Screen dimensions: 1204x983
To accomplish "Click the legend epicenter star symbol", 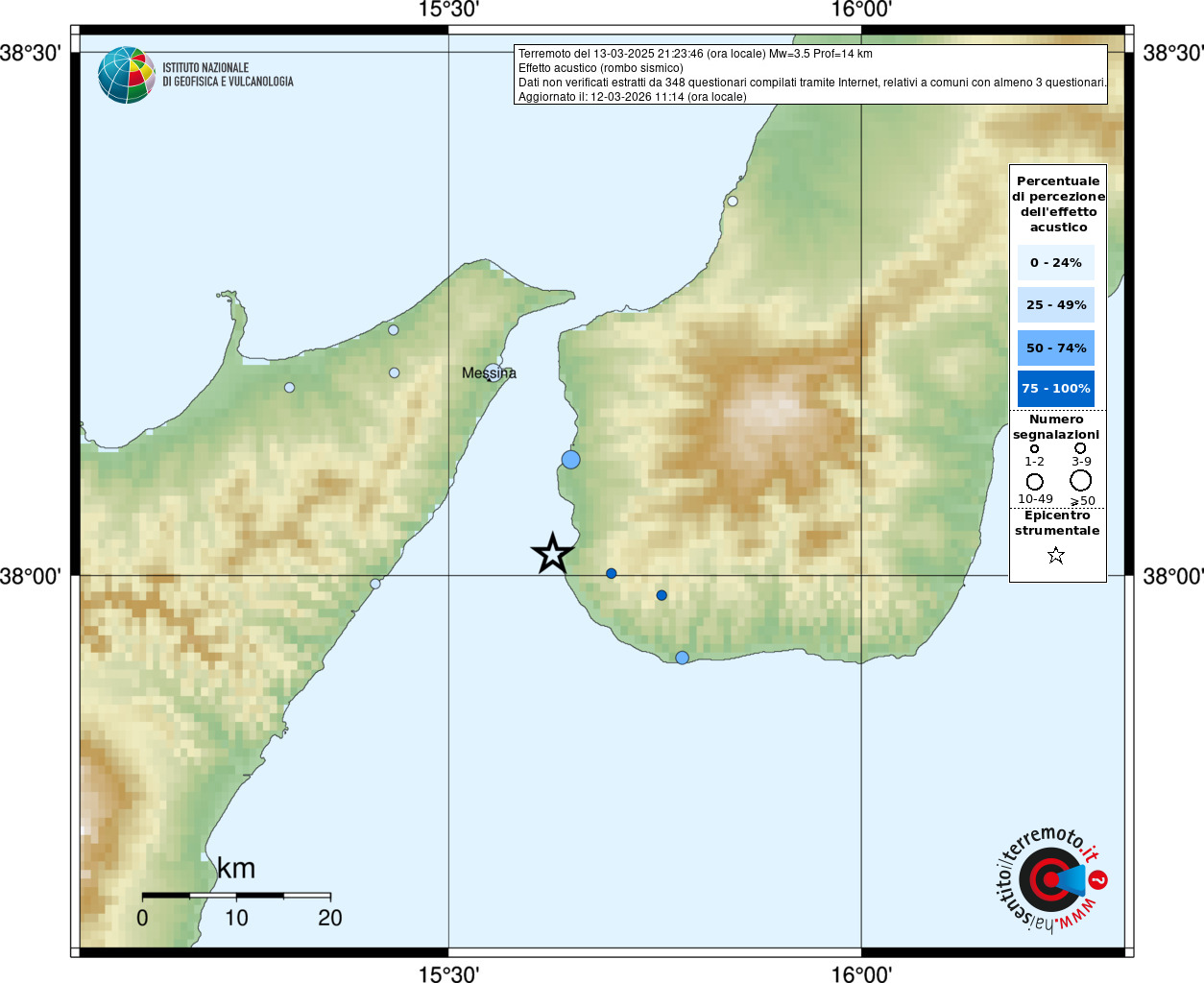I will point(1056,555).
